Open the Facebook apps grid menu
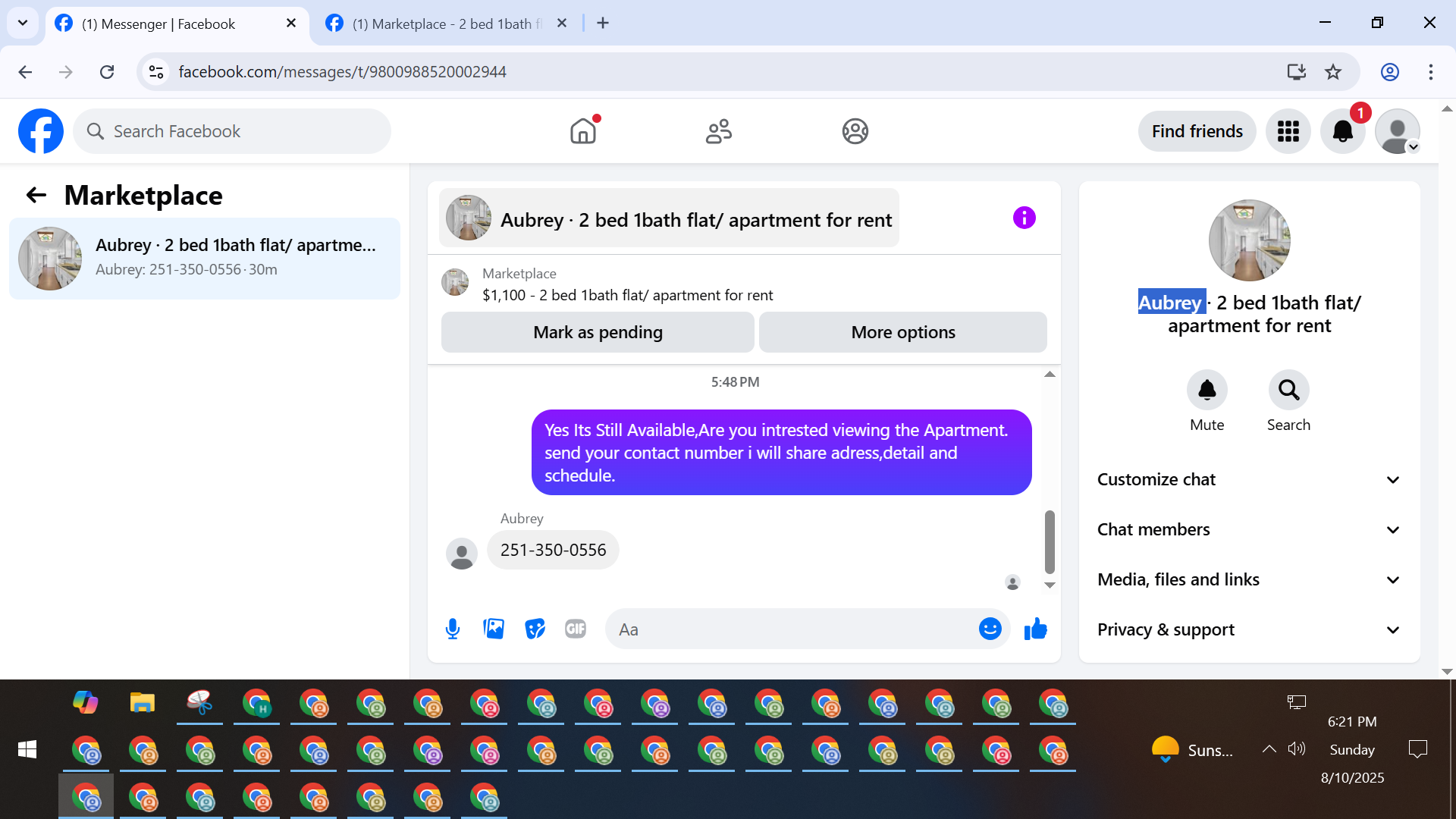1456x819 pixels. point(1288,131)
